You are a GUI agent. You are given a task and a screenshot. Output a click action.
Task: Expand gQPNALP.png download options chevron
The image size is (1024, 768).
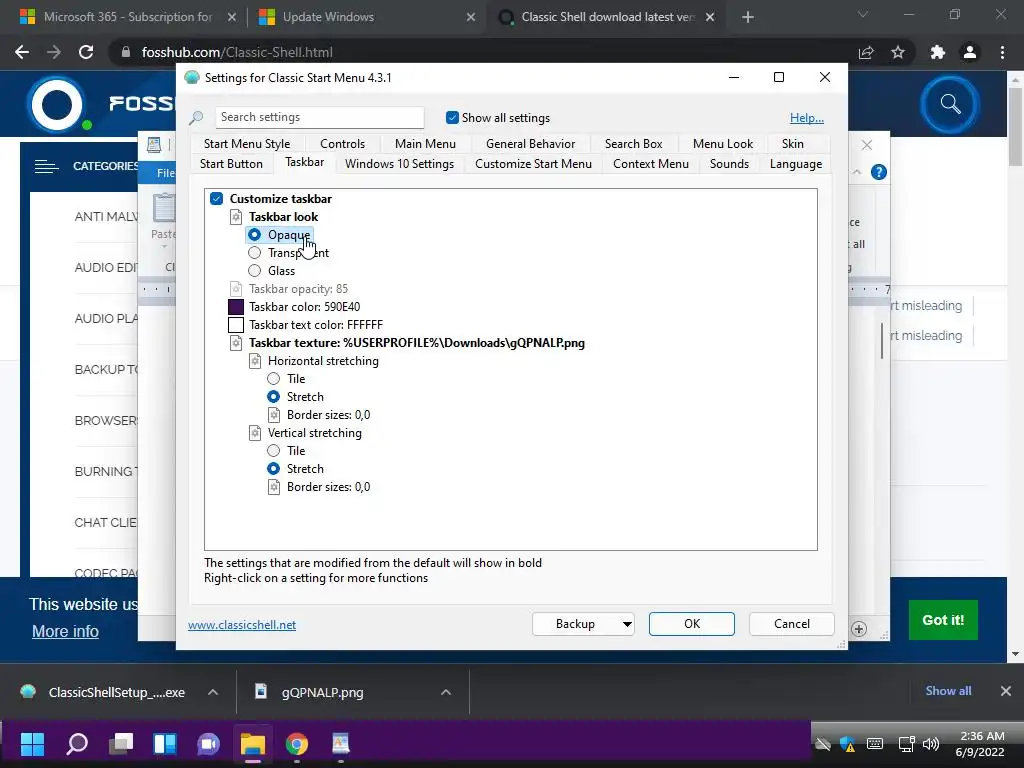pos(446,692)
